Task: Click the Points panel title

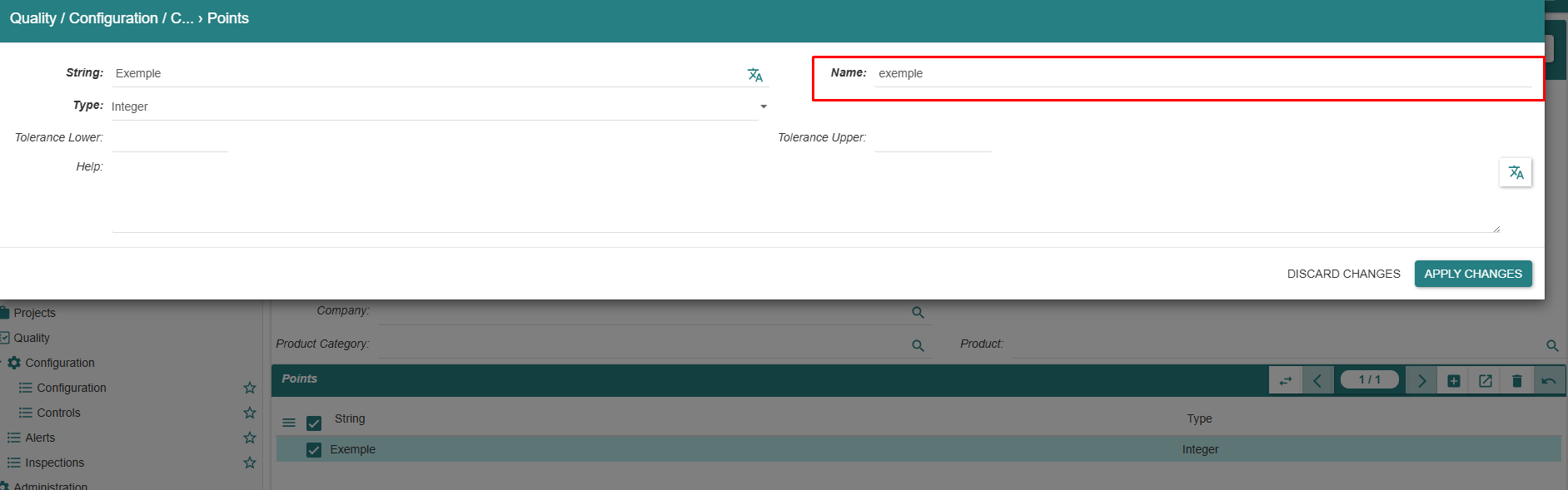Action: coord(299,379)
